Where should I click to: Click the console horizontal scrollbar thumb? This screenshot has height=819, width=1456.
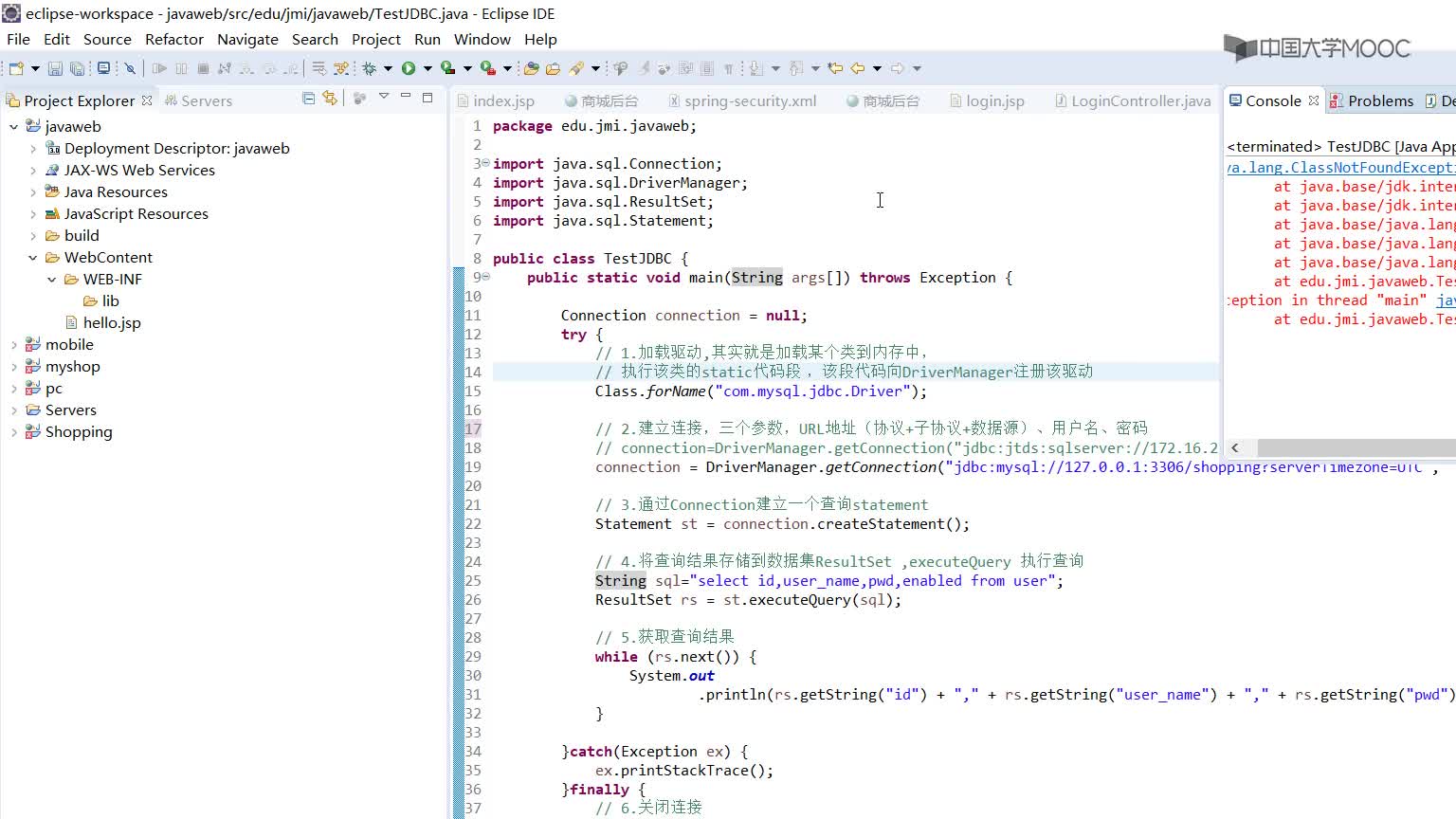coord(1356,447)
